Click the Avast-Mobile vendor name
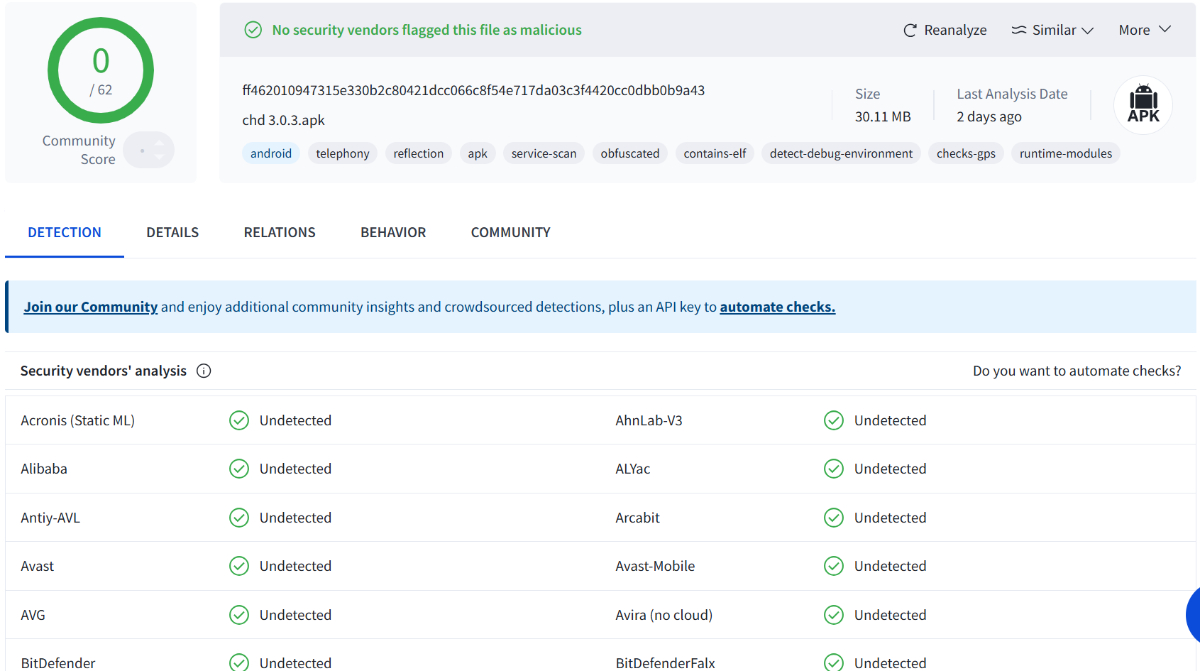Image resolution: width=1200 pixels, height=671 pixels. click(x=655, y=566)
